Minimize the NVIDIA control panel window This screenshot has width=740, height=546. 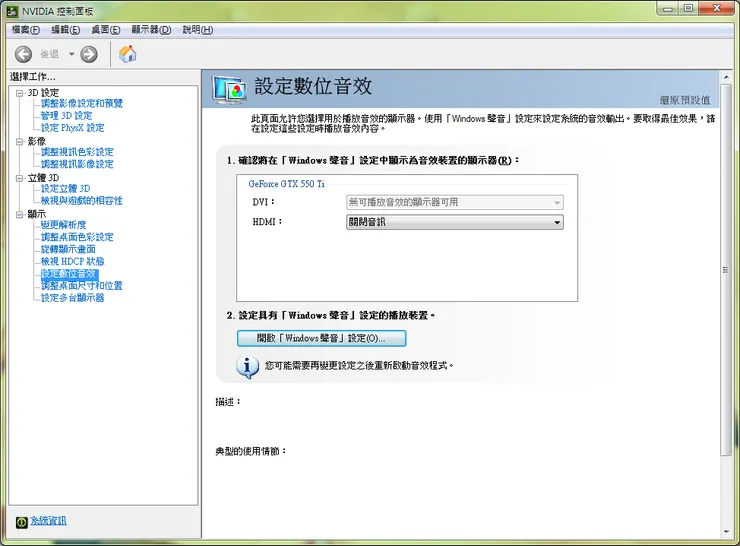[x=667, y=8]
